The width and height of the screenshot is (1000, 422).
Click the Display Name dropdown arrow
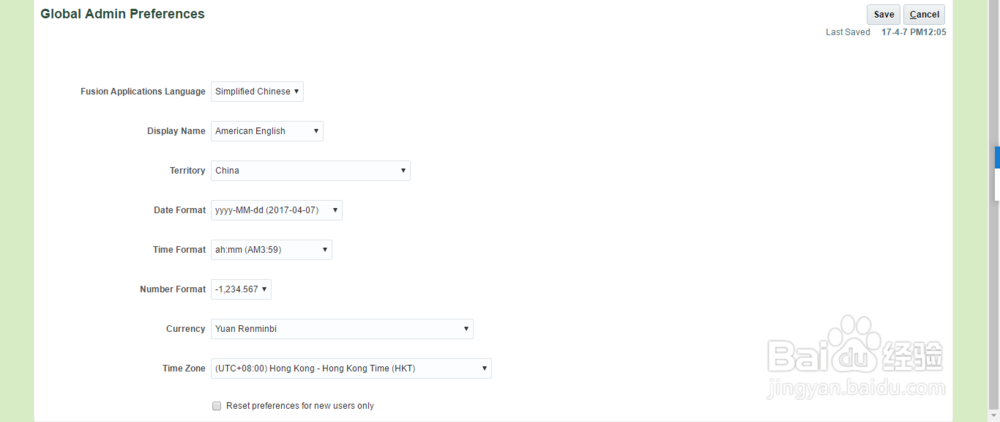click(316, 131)
